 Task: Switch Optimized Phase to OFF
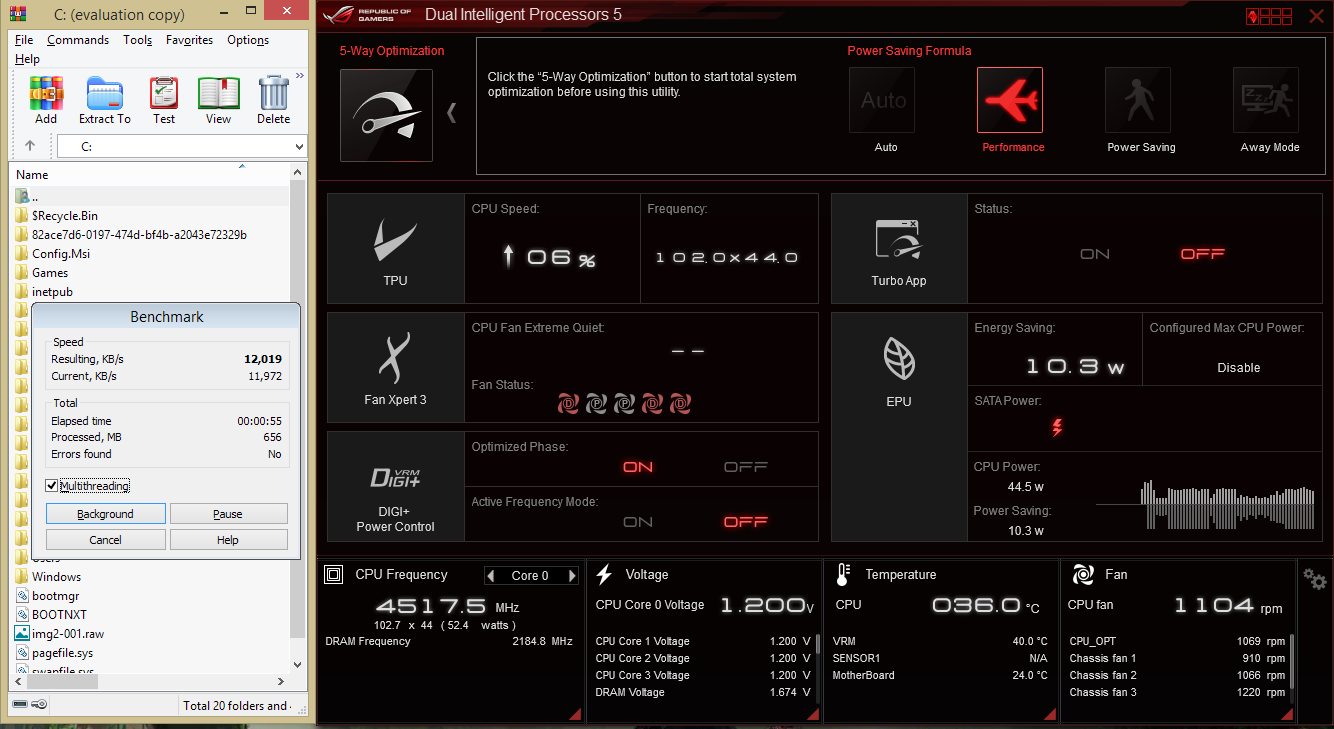(745, 467)
